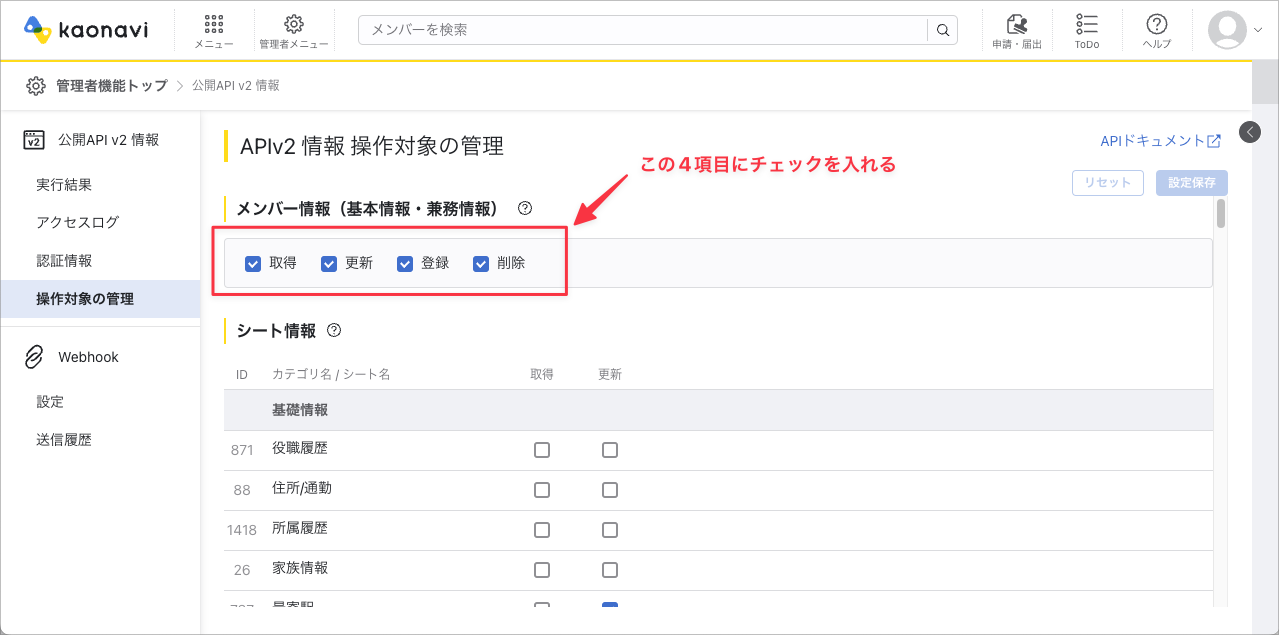Image resolution: width=1279 pixels, height=635 pixels.
Task: Check 取得 for 所属履歴 row
Action: [x=542, y=530]
